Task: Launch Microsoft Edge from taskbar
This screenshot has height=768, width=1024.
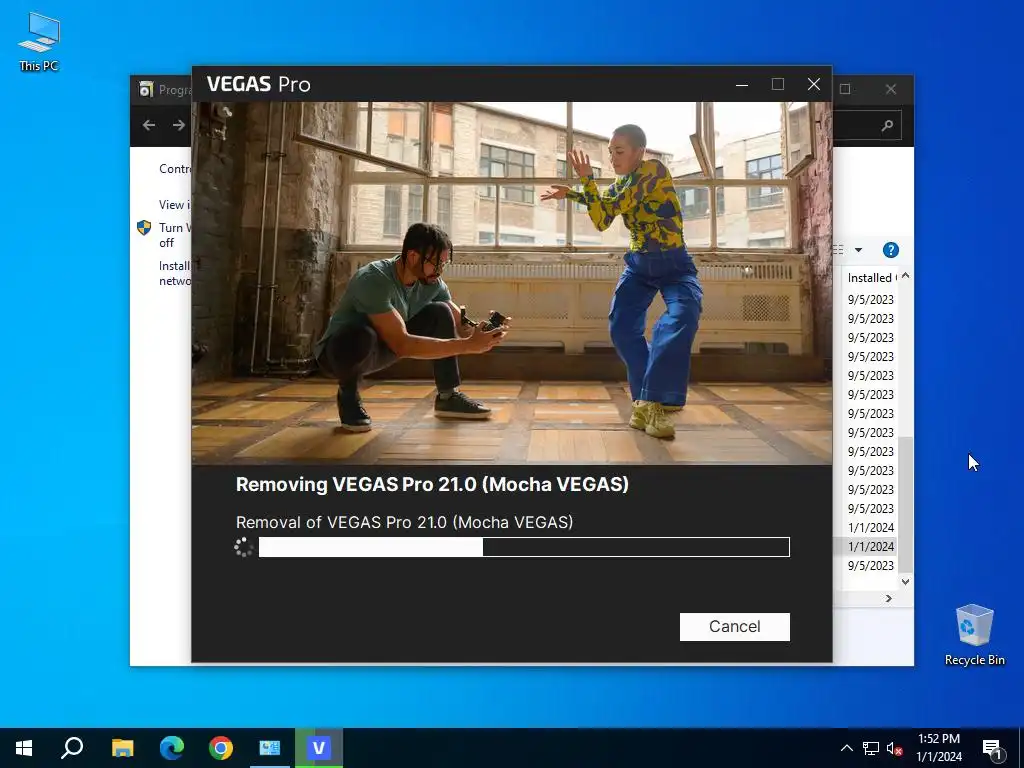Action: [x=172, y=748]
